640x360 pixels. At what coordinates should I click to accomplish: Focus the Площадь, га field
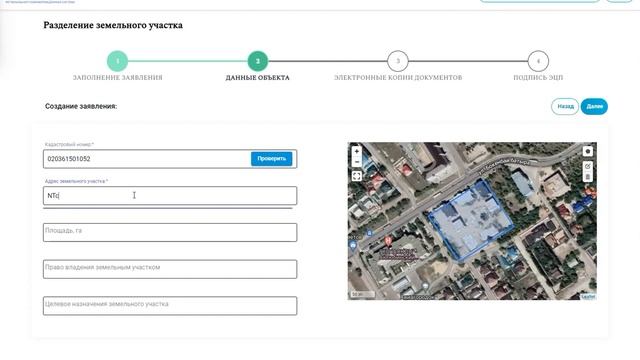pos(170,232)
